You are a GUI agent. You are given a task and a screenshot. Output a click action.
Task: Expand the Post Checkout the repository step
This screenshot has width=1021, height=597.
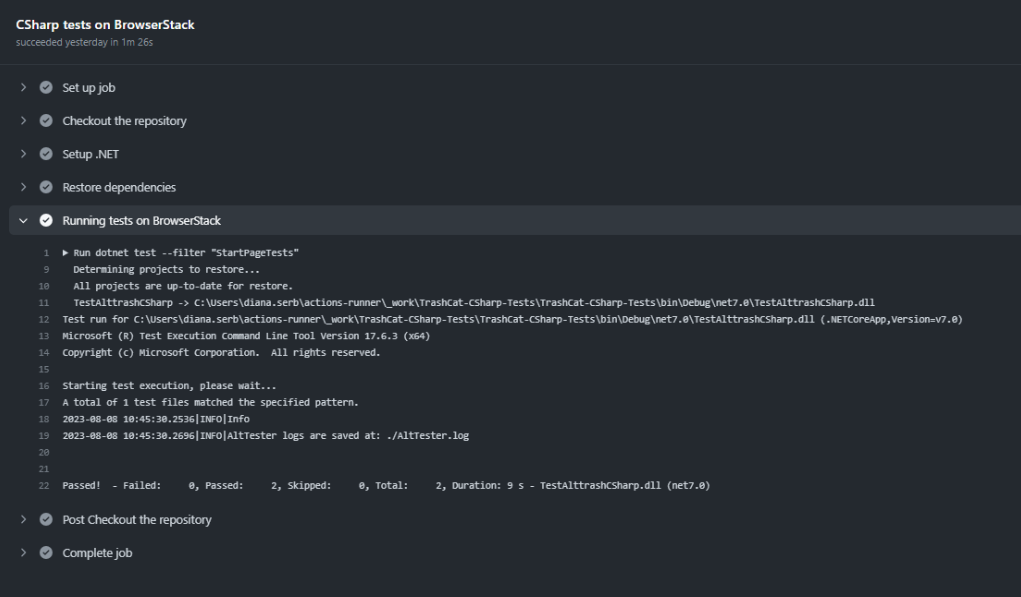tap(23, 519)
